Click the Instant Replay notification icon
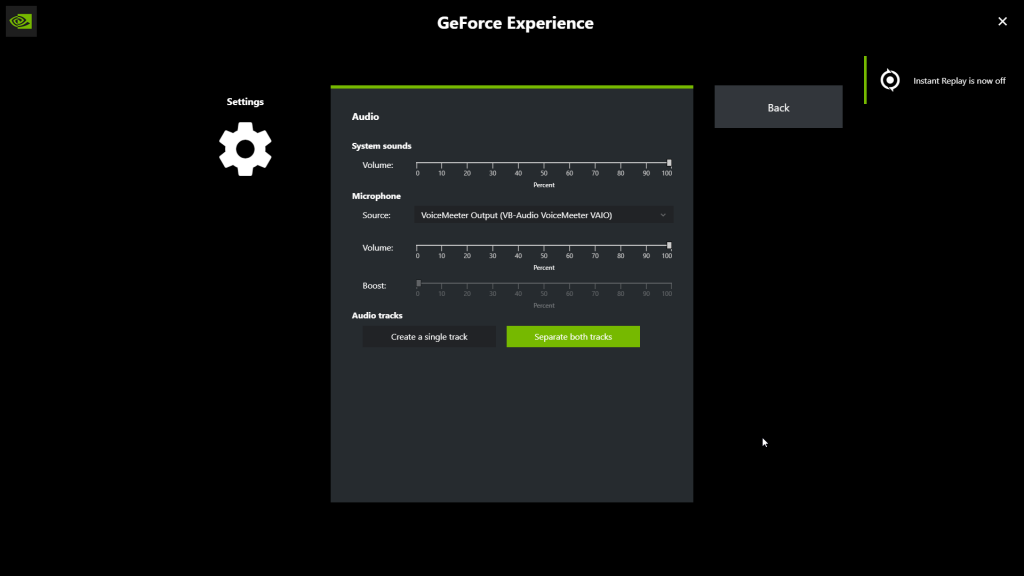1024x576 pixels. [889, 80]
